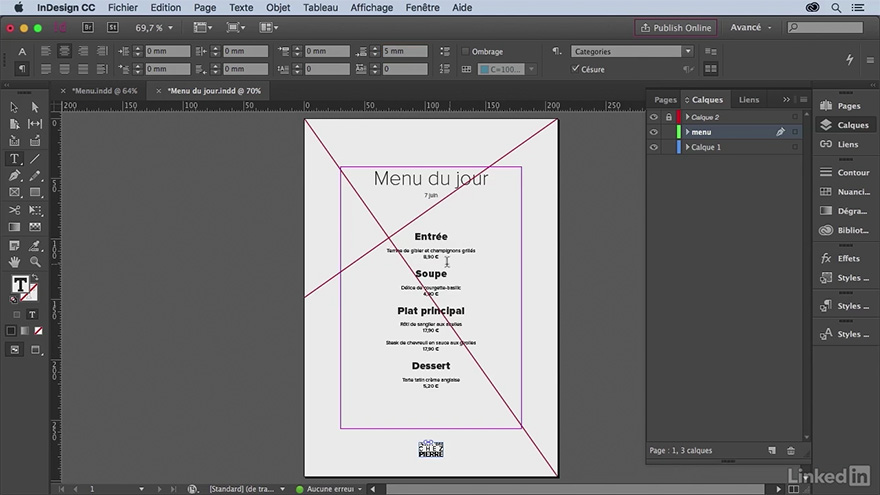Screen dimensions: 880x495
Task: Click the green menu layer color swatch
Action: [679, 132]
